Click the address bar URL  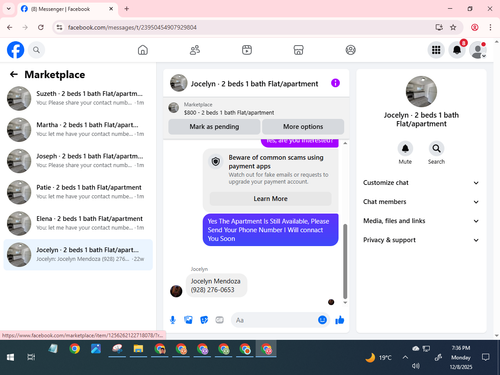[132, 27]
